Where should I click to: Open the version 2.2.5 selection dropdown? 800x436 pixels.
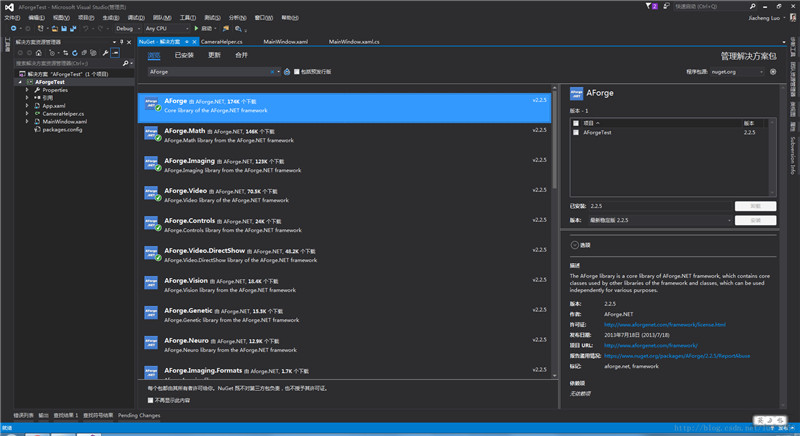(x=660, y=220)
